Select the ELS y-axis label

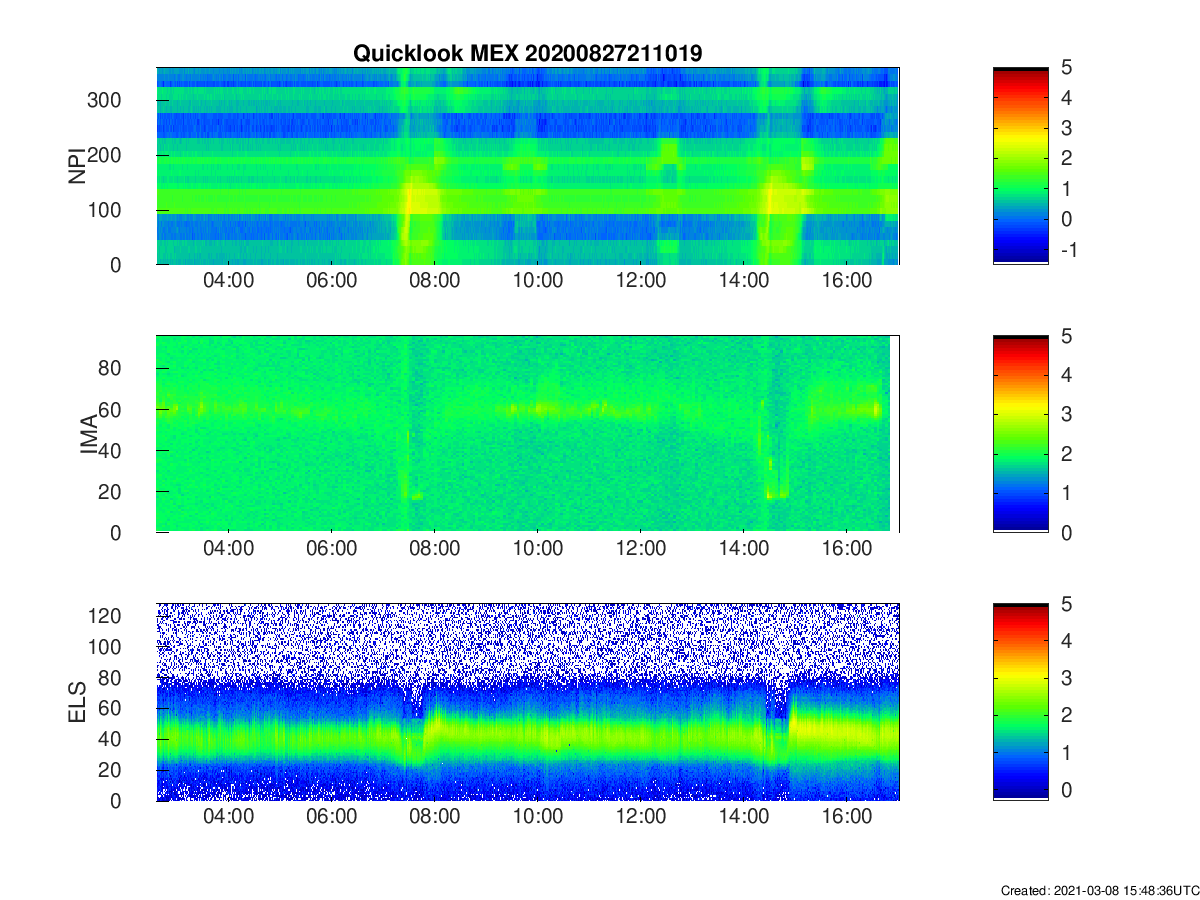pyautogui.click(x=76, y=702)
